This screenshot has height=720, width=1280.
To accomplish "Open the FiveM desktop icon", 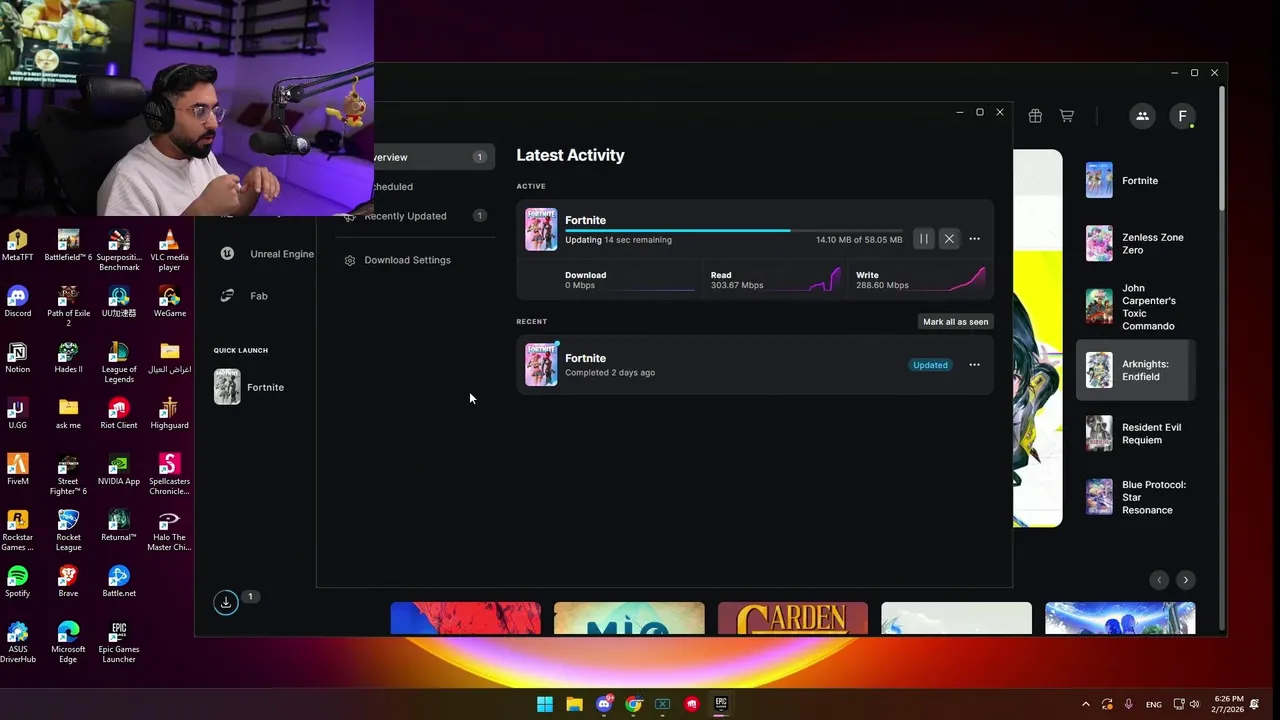I will 17,469.
